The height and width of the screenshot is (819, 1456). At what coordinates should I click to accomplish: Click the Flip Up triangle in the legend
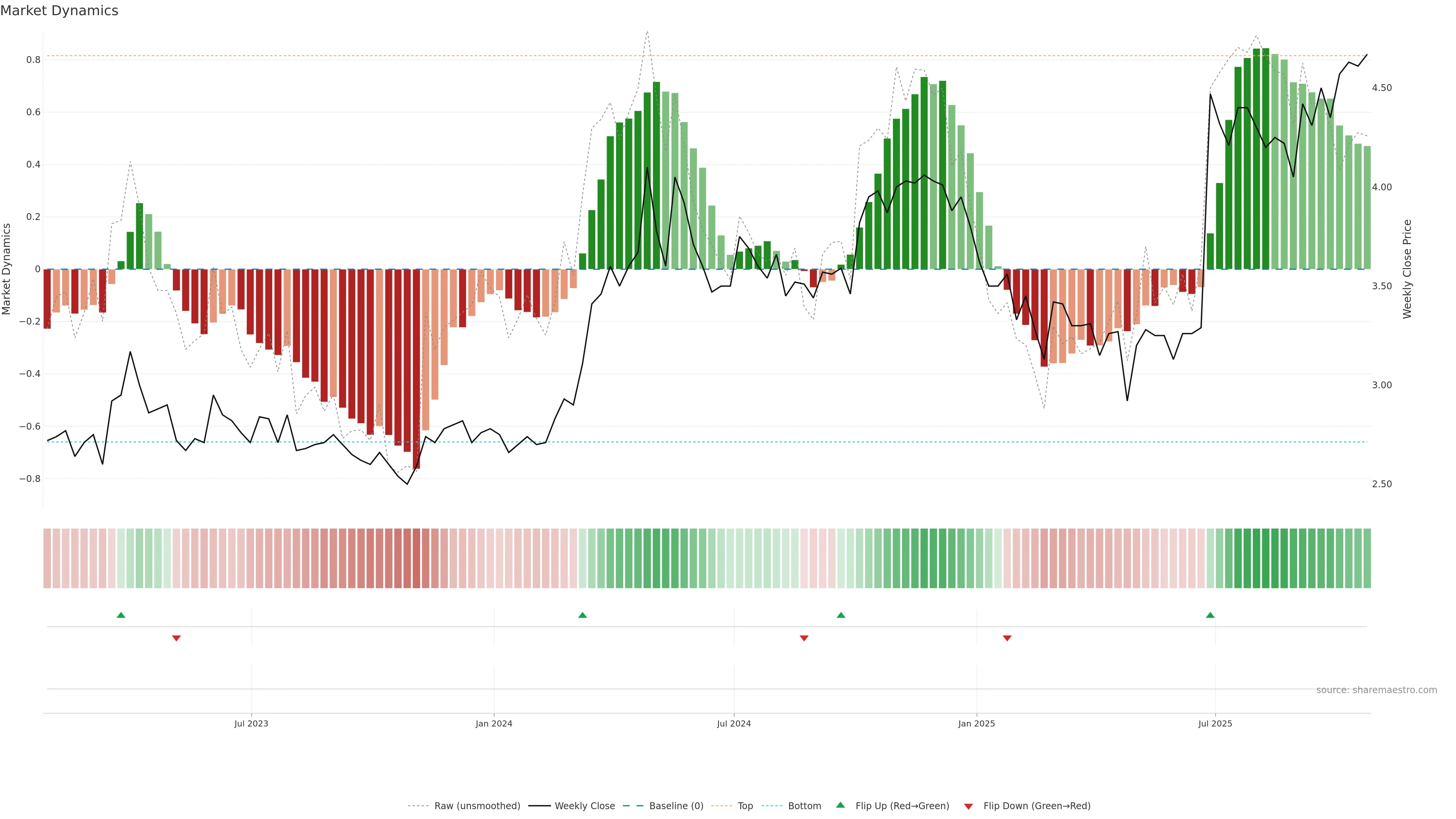point(841,805)
